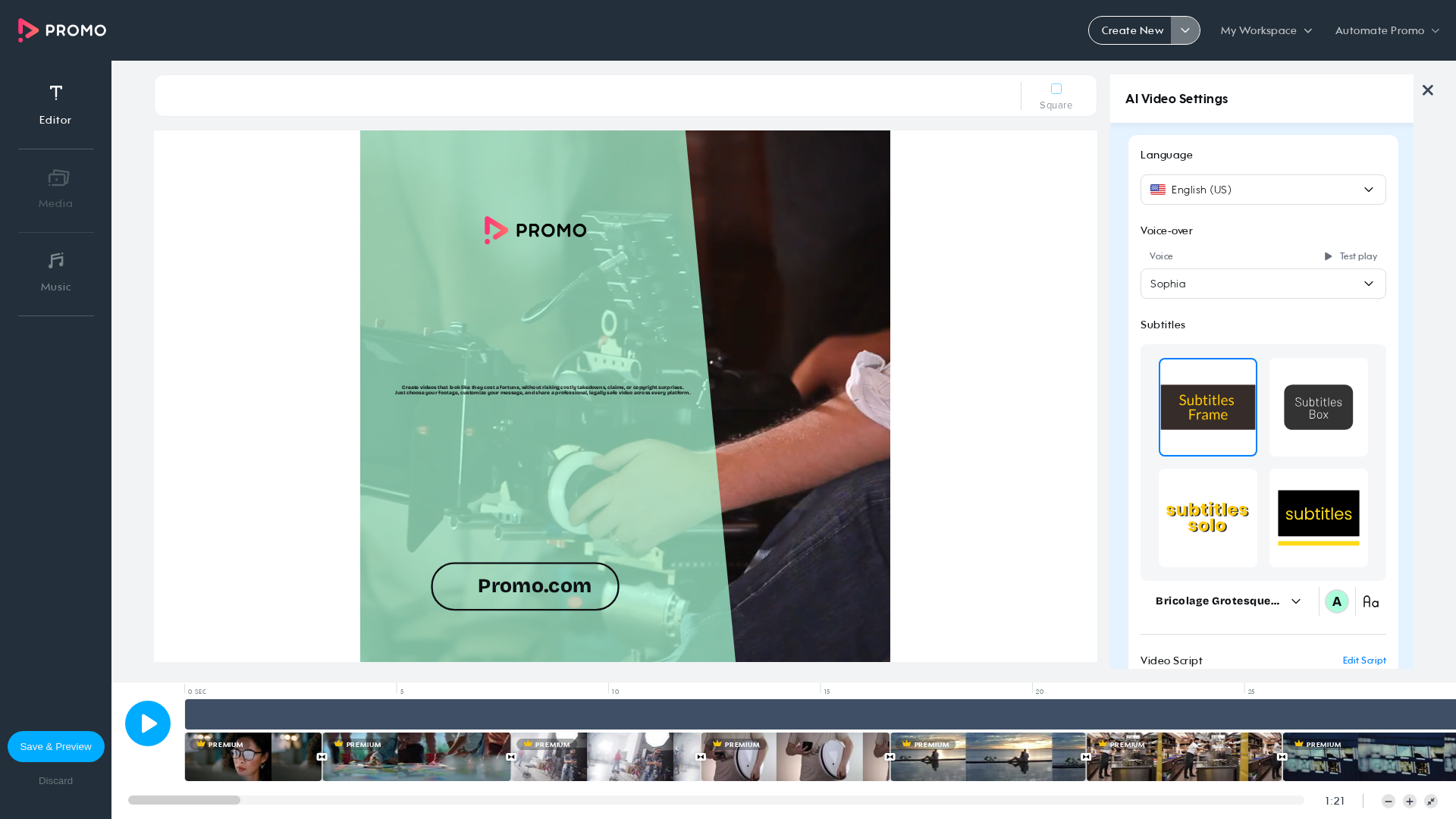Open the Voice dropdown Sophia
1456x819 pixels.
pyautogui.click(x=1263, y=284)
